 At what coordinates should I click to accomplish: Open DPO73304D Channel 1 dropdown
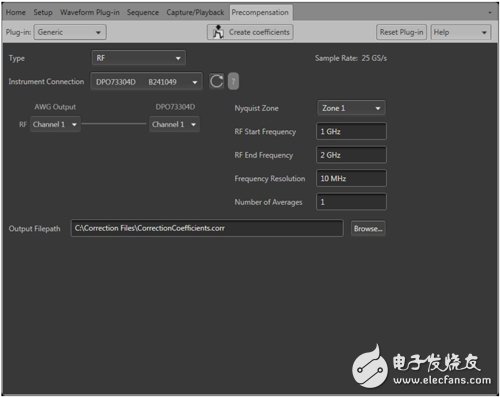[x=174, y=124]
